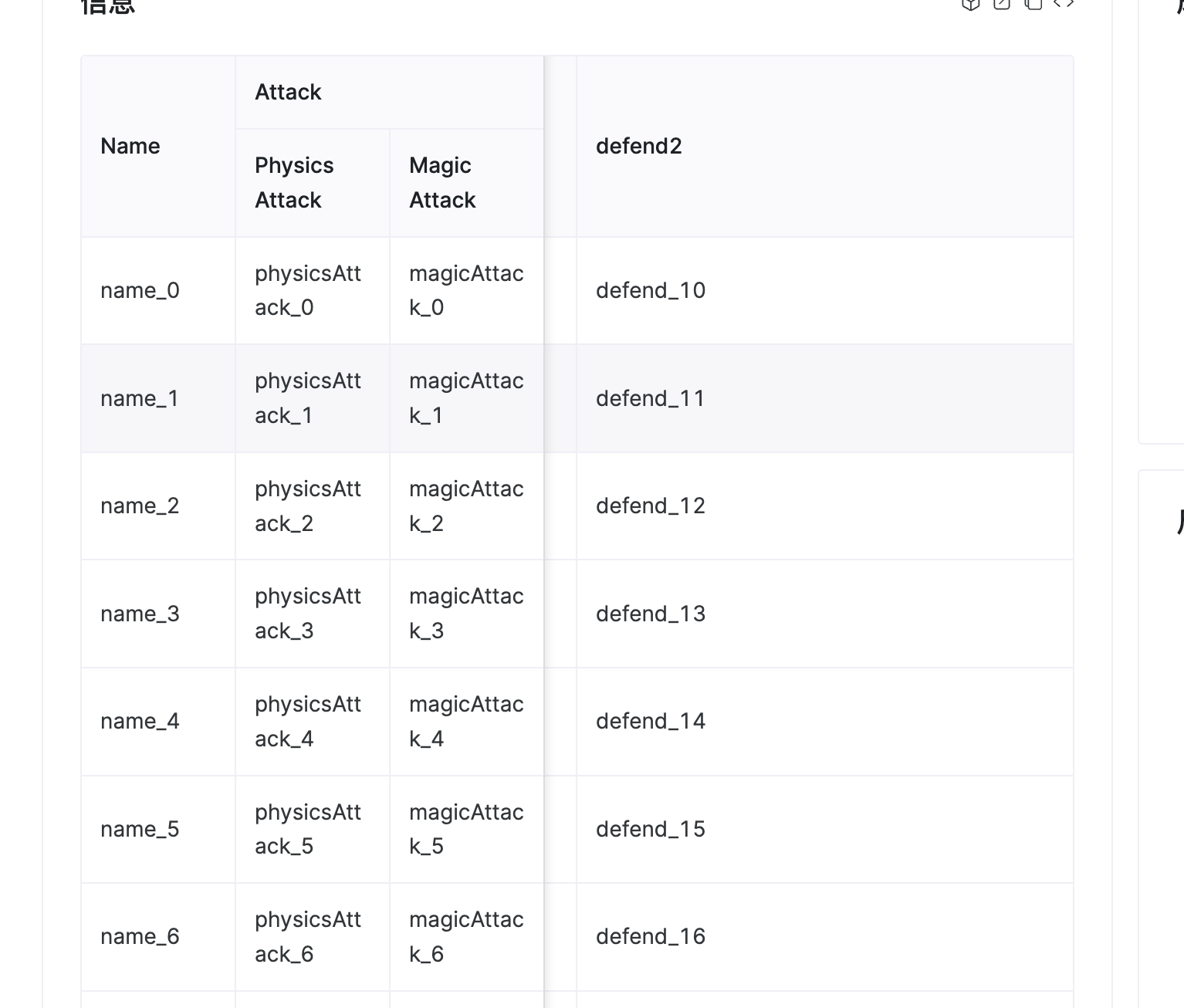Click the defend2 column header
This screenshot has height=1008, width=1184.
click(x=639, y=146)
